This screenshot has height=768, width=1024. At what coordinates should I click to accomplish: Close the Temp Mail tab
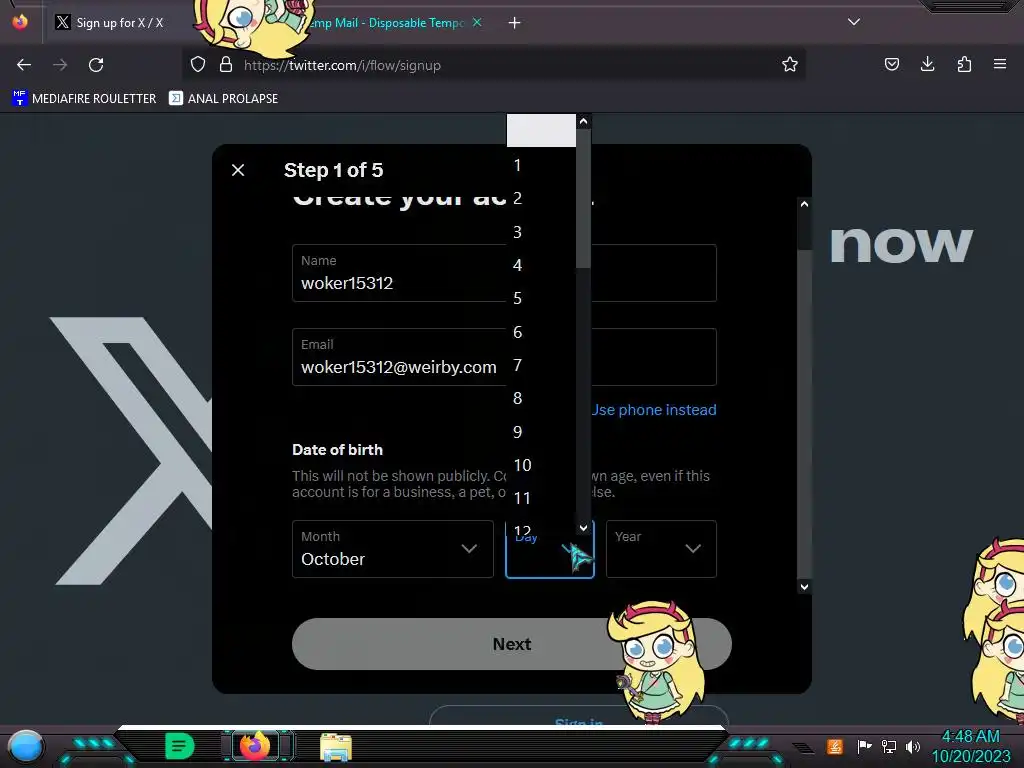tap(477, 22)
